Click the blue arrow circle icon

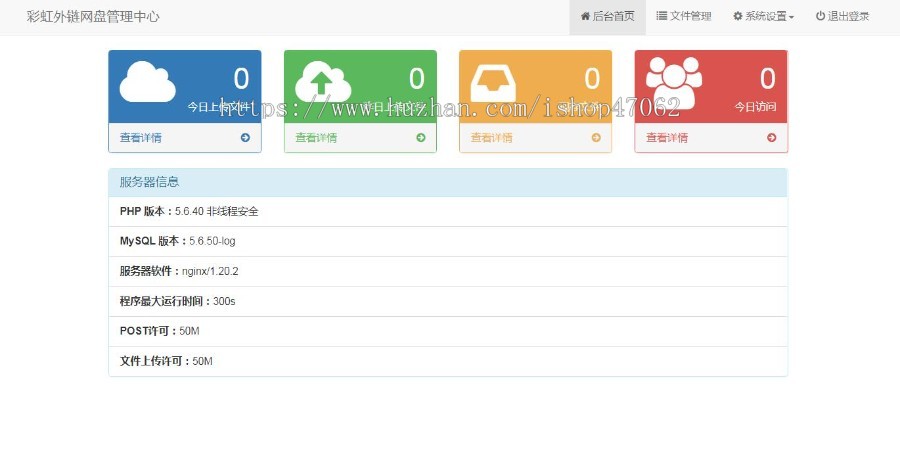[245, 138]
